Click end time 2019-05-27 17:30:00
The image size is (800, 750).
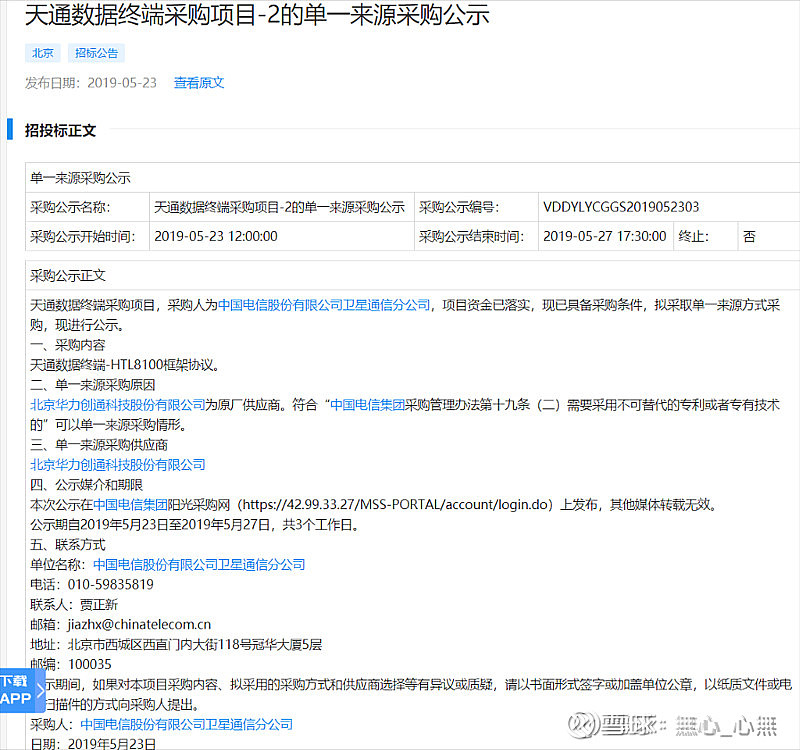click(x=605, y=236)
